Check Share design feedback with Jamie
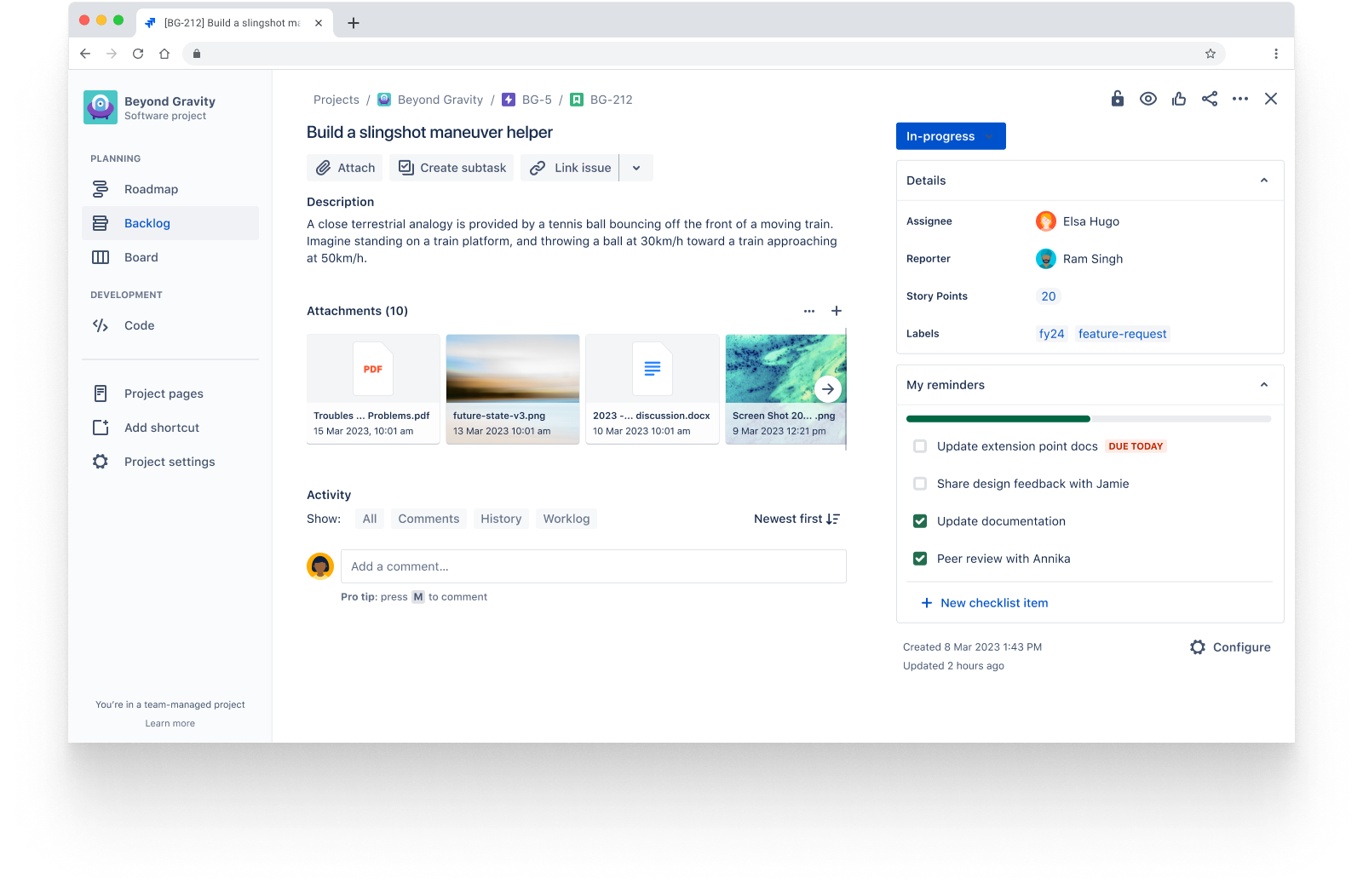The height and width of the screenshot is (896, 1363). [920, 484]
